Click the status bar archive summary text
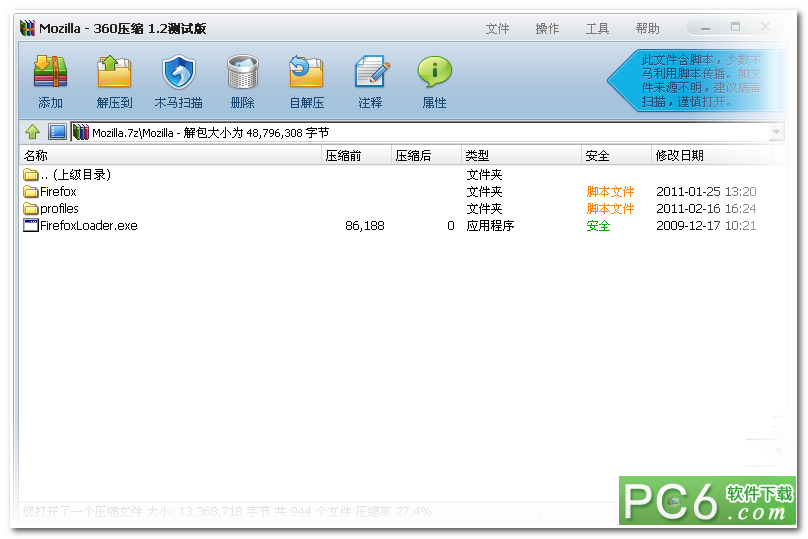Image resolution: width=808 pixels, height=539 pixels. pyautogui.click(x=227, y=511)
